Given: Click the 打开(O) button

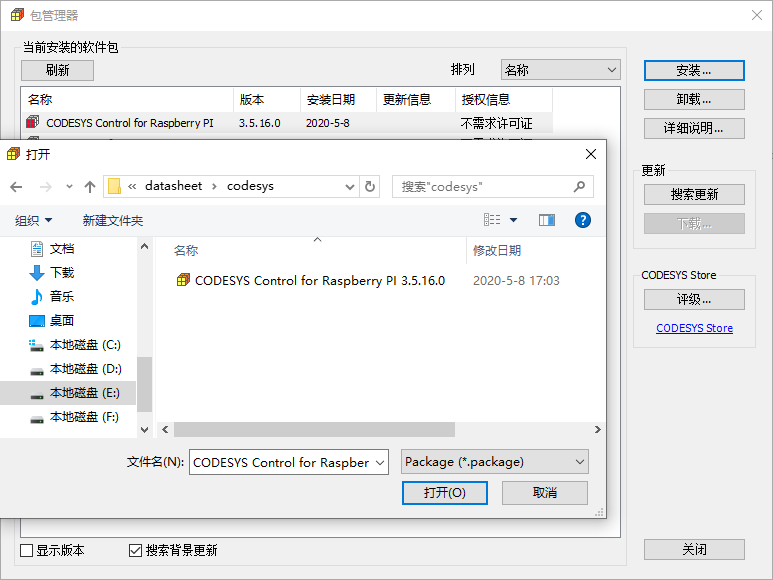Looking at the screenshot, I should point(445,493).
